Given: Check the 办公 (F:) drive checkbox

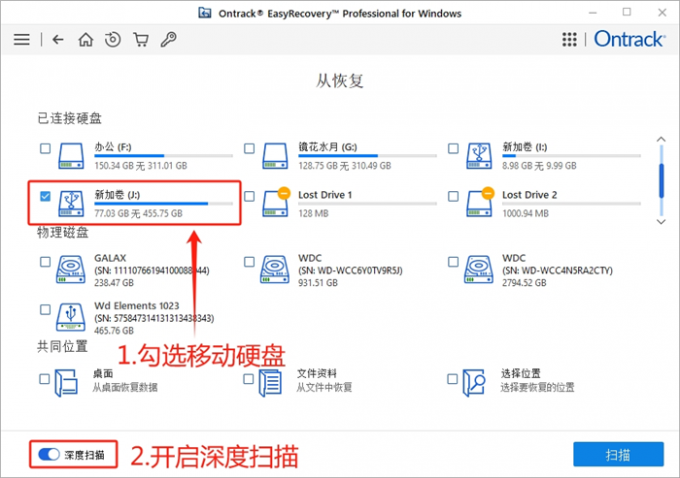Looking at the screenshot, I should (45, 148).
